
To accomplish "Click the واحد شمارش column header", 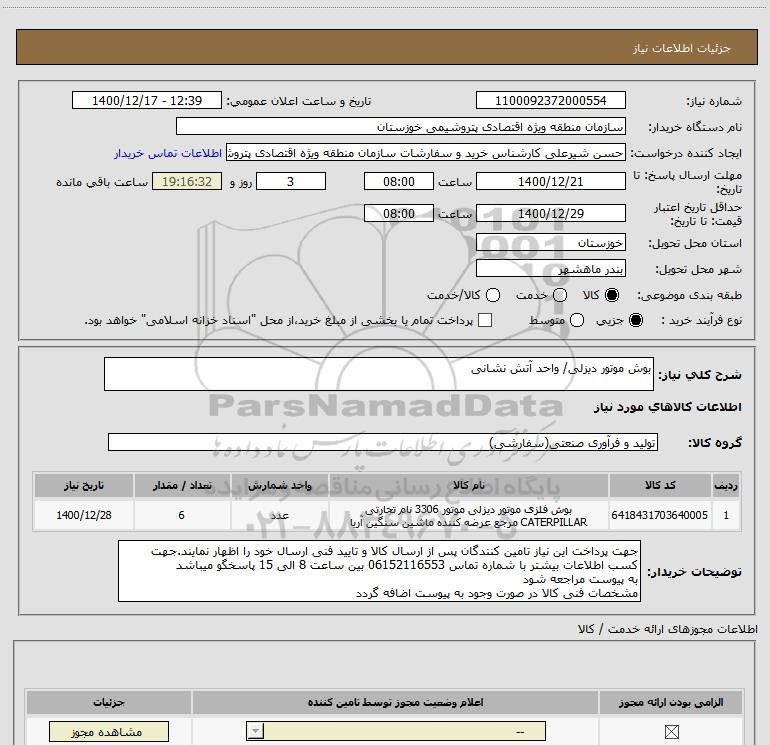I will 279,485.
